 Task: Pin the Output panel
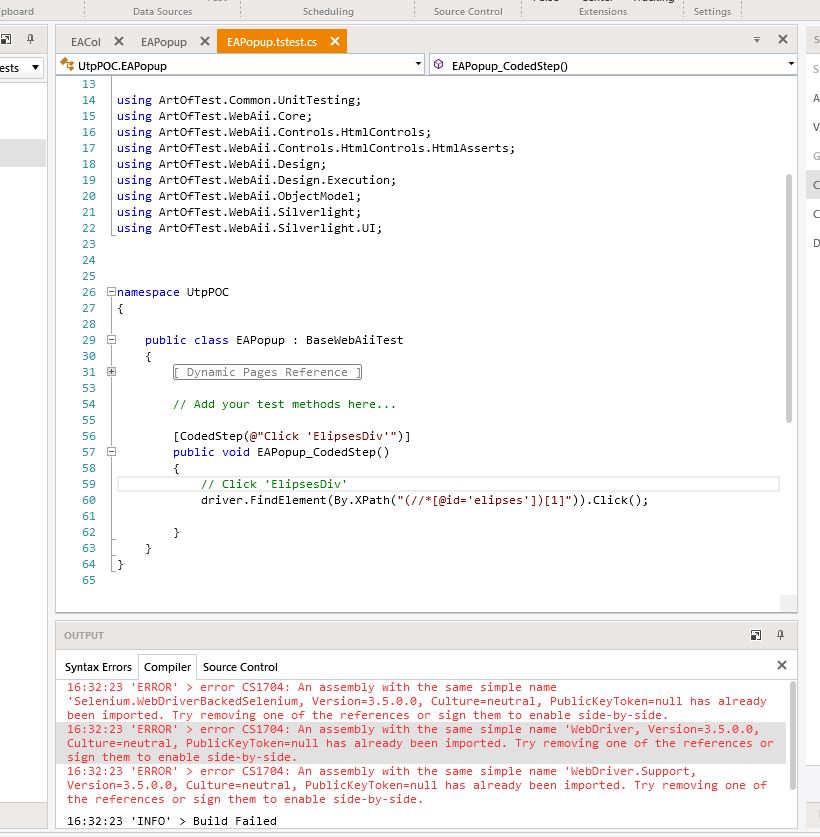781,635
